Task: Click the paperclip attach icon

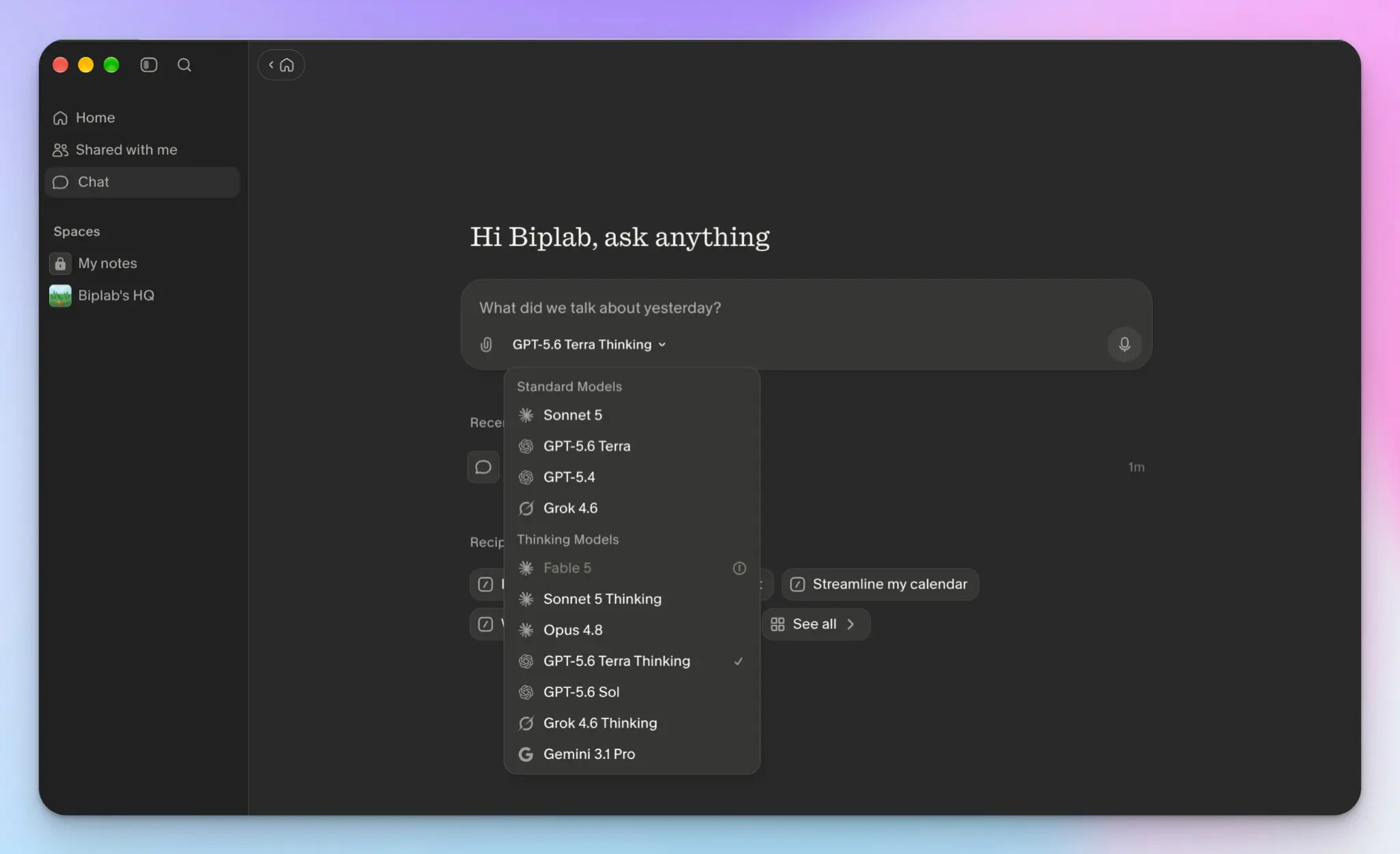Action: point(486,345)
